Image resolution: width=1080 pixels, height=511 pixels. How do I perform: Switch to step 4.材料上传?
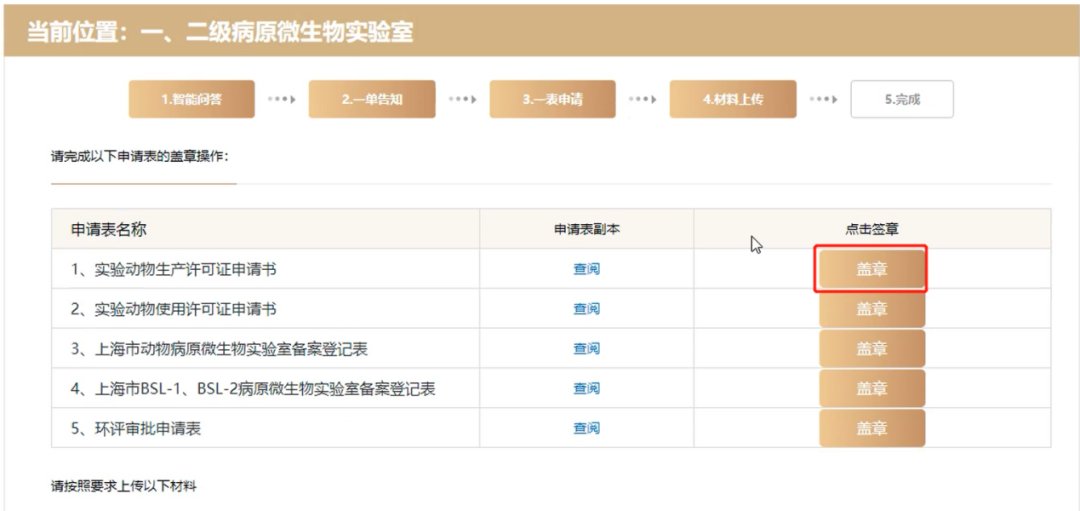(x=732, y=100)
